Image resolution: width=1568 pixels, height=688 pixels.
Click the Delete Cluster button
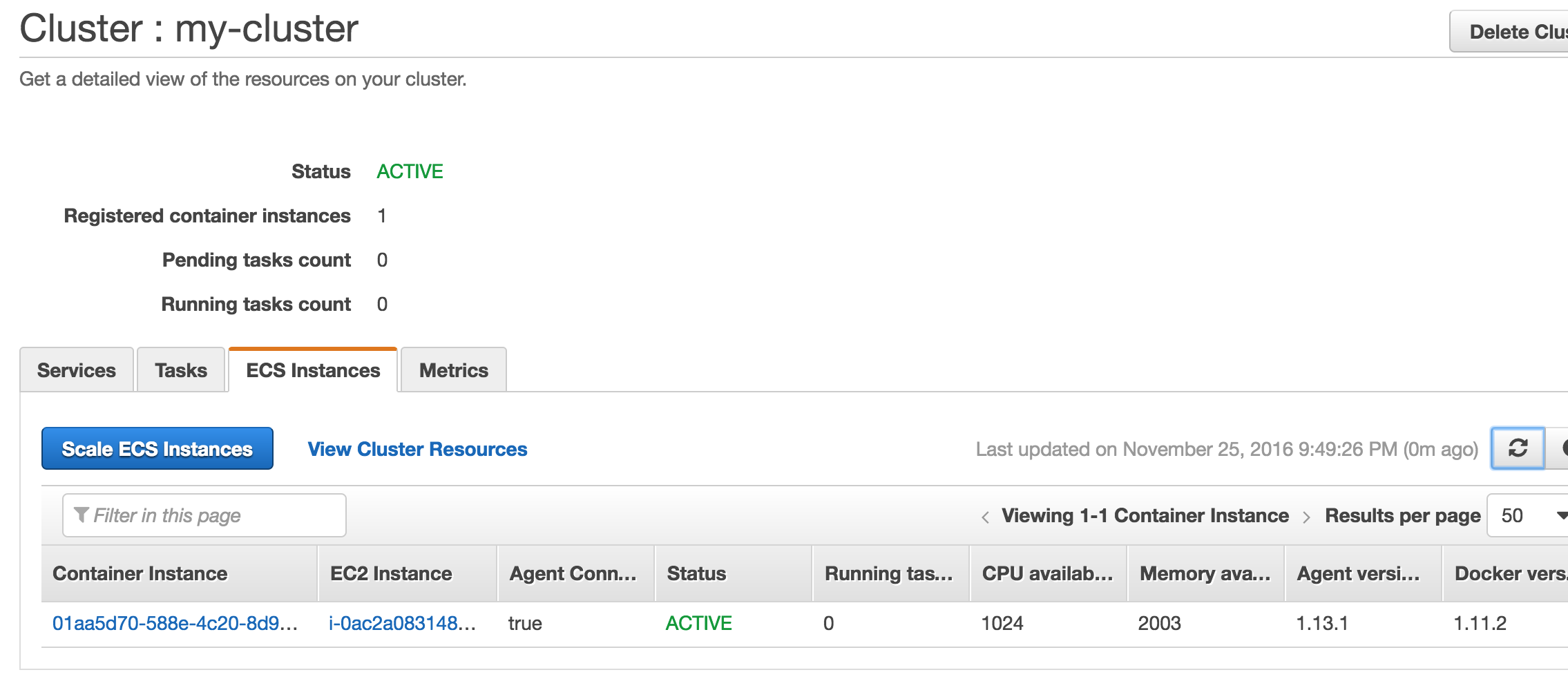point(1509,32)
